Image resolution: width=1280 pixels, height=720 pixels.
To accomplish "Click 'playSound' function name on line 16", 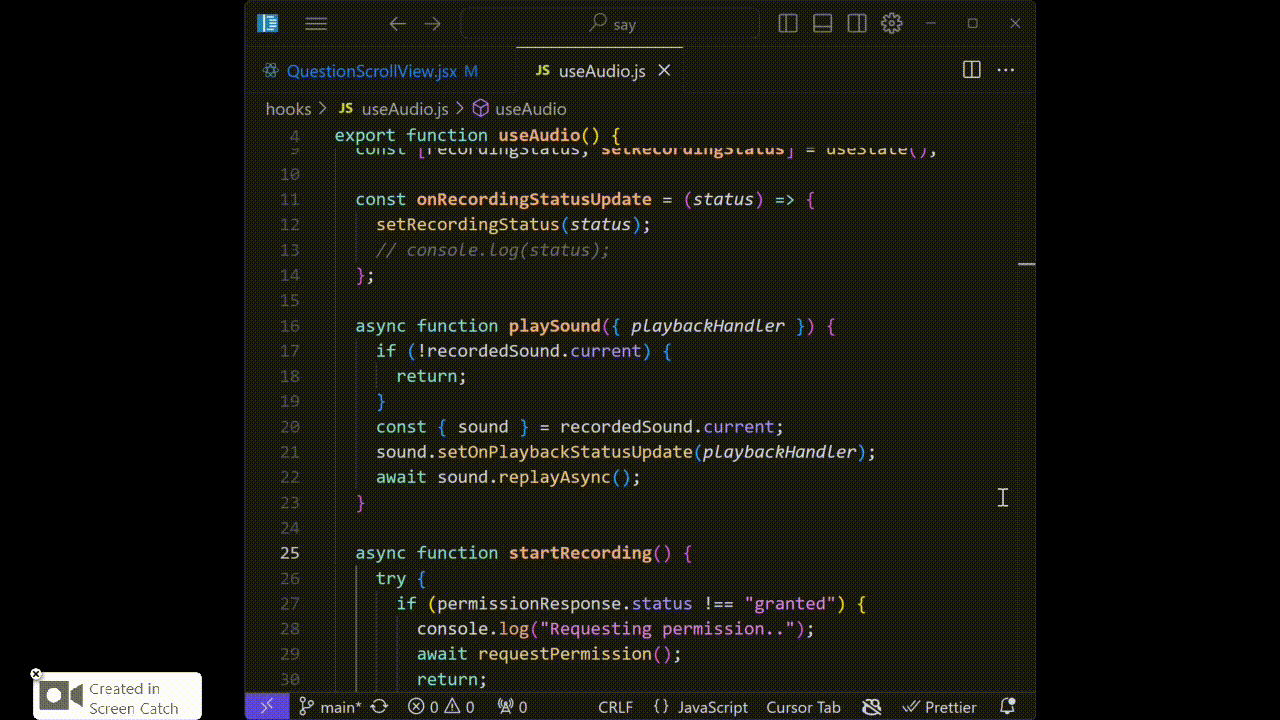I will pyautogui.click(x=554, y=326).
